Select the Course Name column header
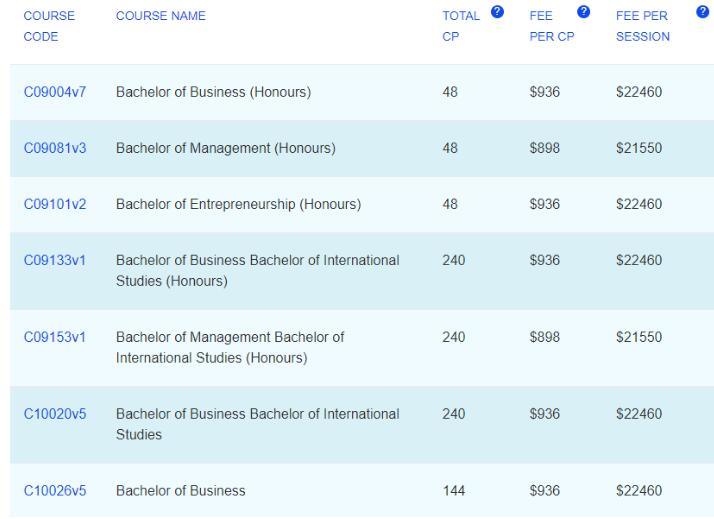The image size is (714, 519). (x=161, y=15)
